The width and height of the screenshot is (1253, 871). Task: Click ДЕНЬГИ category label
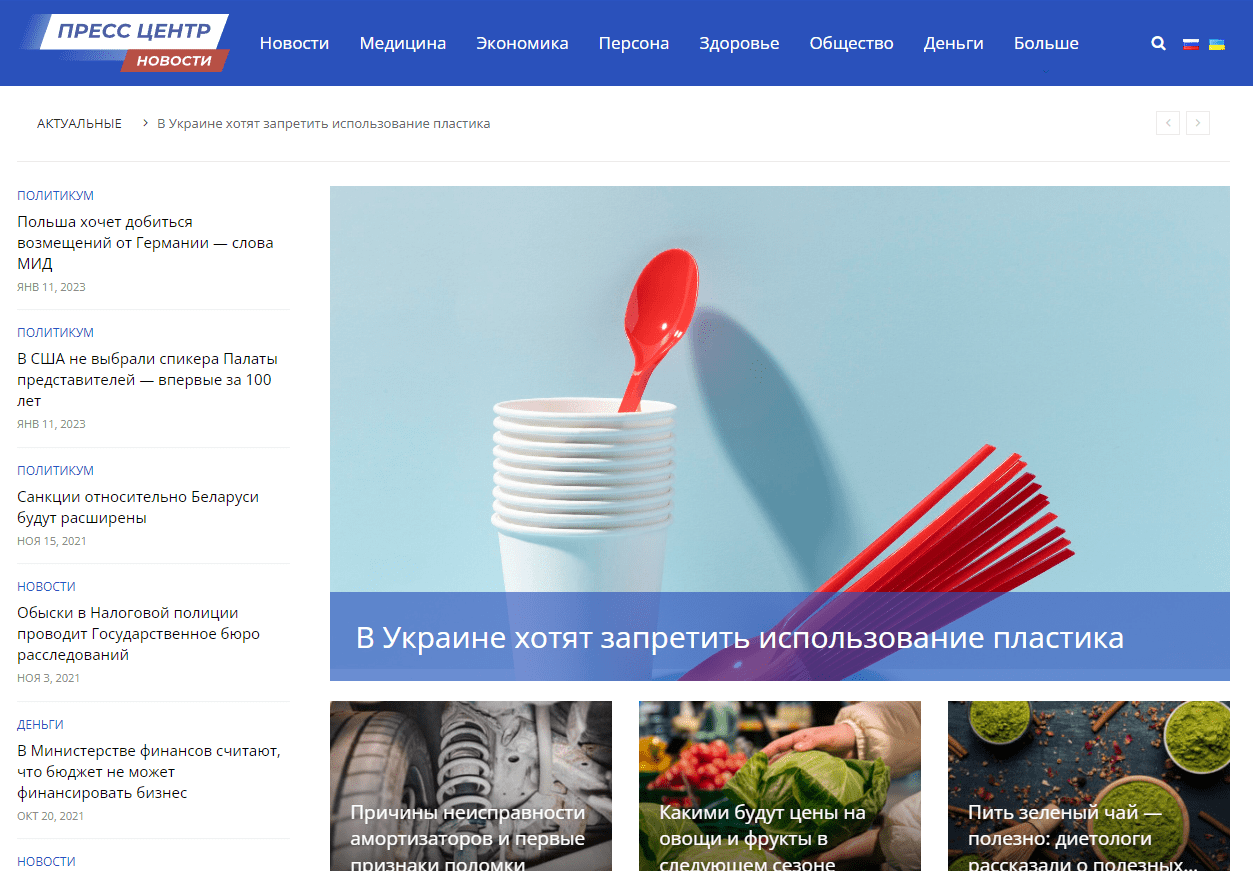(40, 725)
